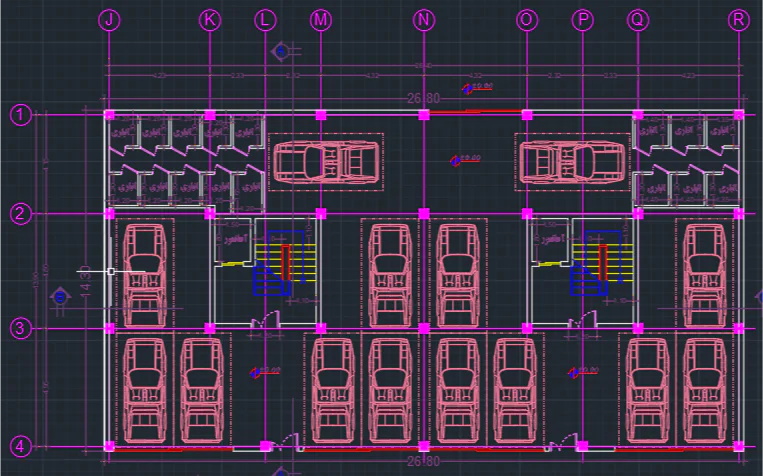Select grid bubble Q at the top

click(637, 20)
